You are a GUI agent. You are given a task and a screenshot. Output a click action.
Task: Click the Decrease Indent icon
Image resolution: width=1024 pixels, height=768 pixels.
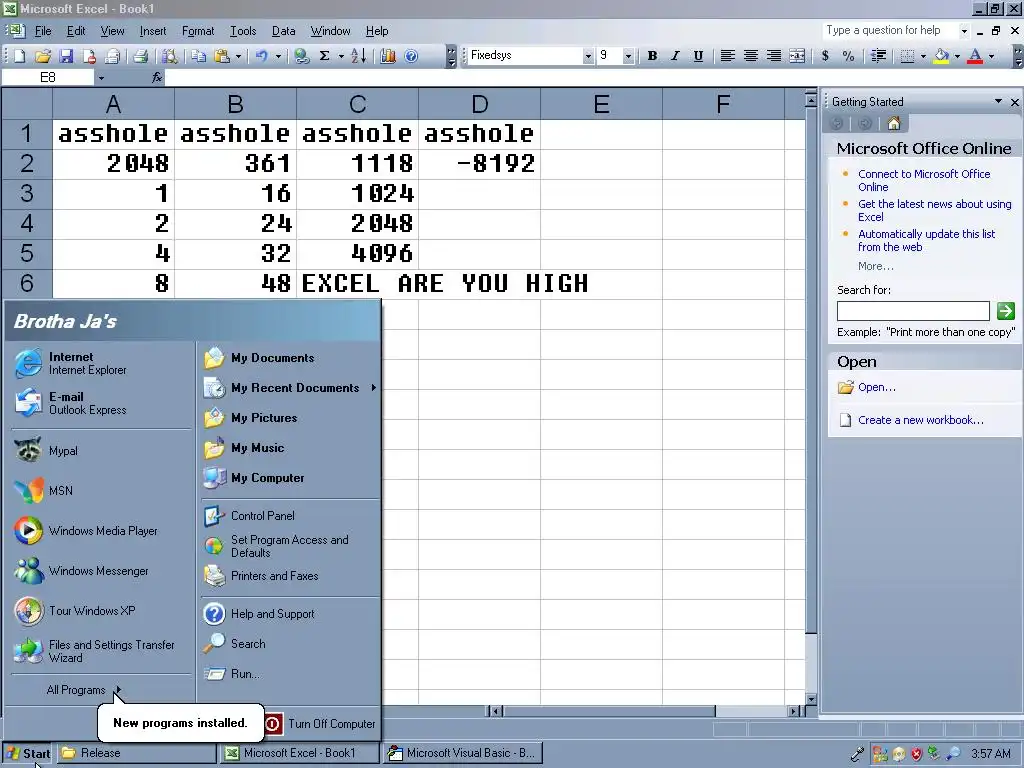878,56
